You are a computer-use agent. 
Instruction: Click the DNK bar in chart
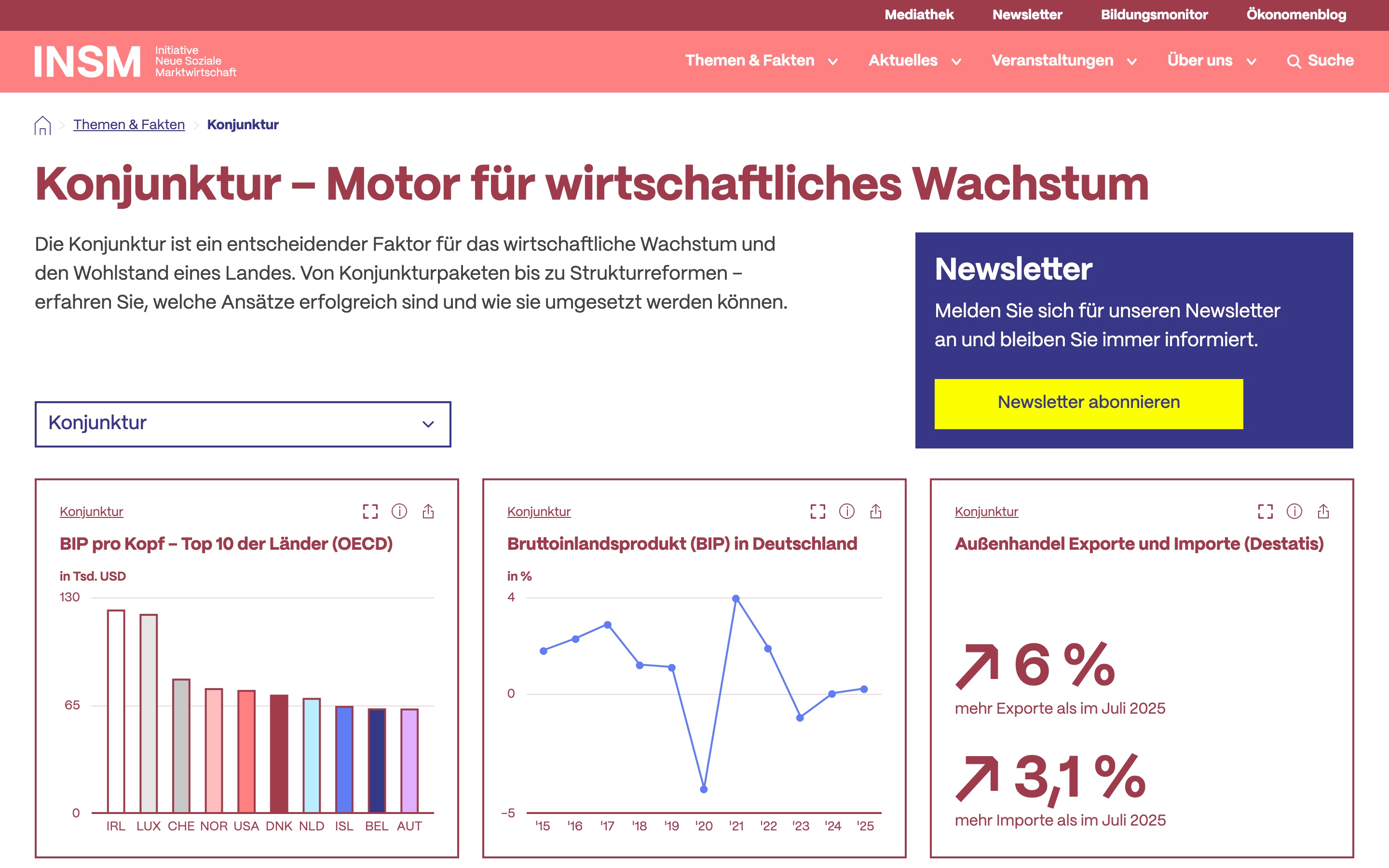coord(279,753)
